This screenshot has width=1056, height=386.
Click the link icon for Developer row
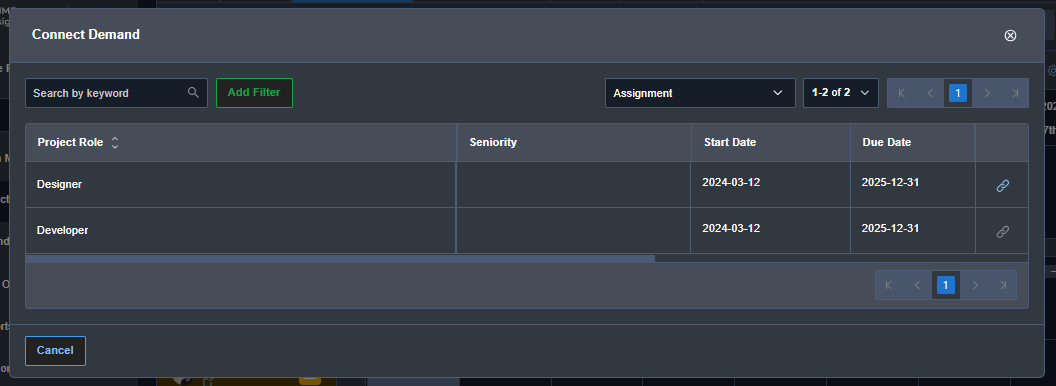[1002, 232]
